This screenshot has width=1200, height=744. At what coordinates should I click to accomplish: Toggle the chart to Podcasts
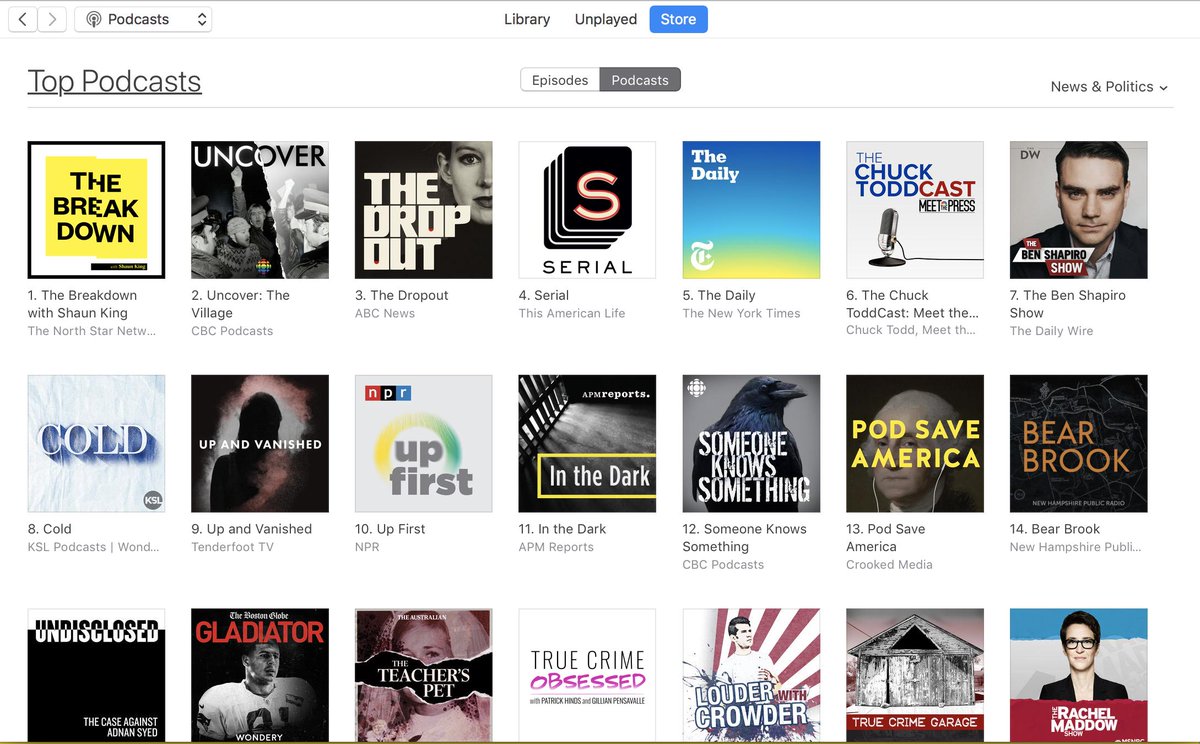pyautogui.click(x=640, y=80)
